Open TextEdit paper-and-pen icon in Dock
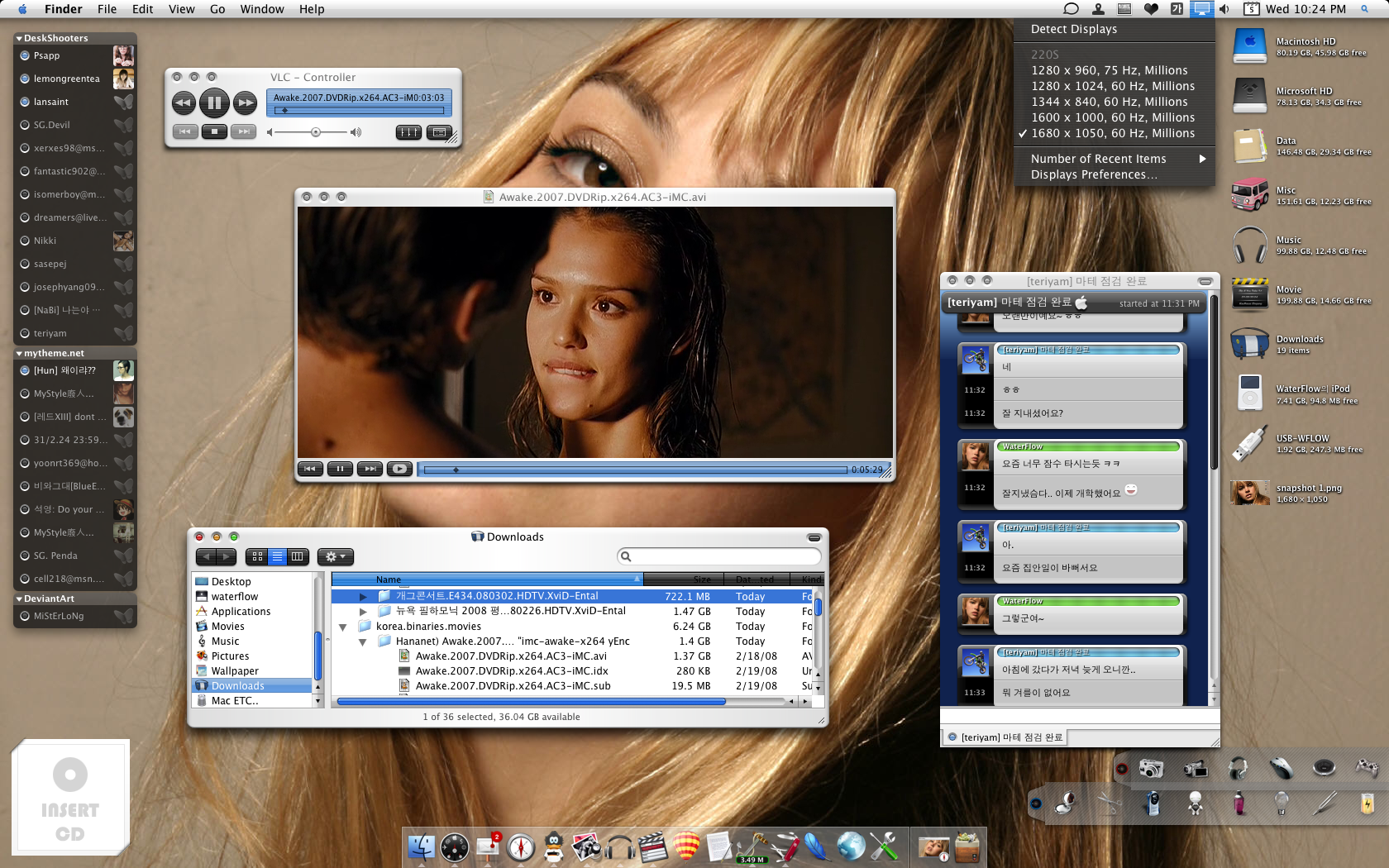This screenshot has width=1389, height=868. (718, 847)
